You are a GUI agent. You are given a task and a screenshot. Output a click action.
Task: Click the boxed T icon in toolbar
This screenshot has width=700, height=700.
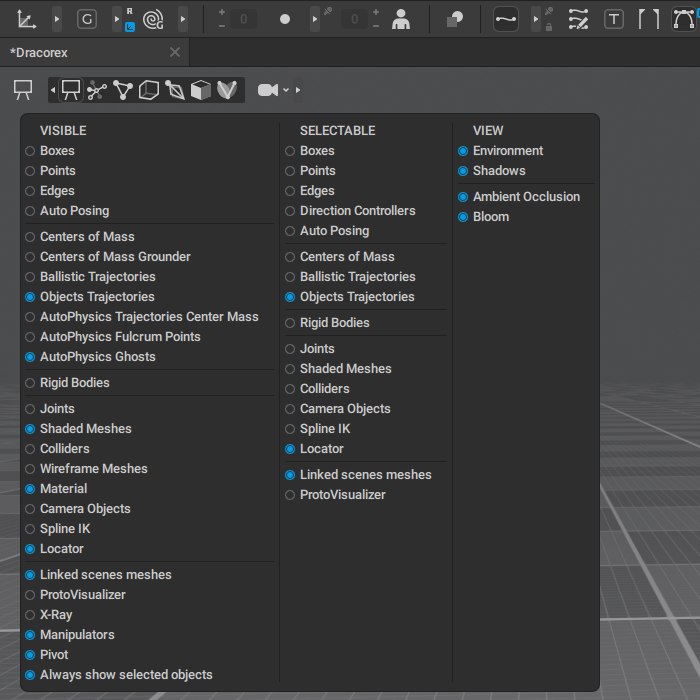pos(613,19)
